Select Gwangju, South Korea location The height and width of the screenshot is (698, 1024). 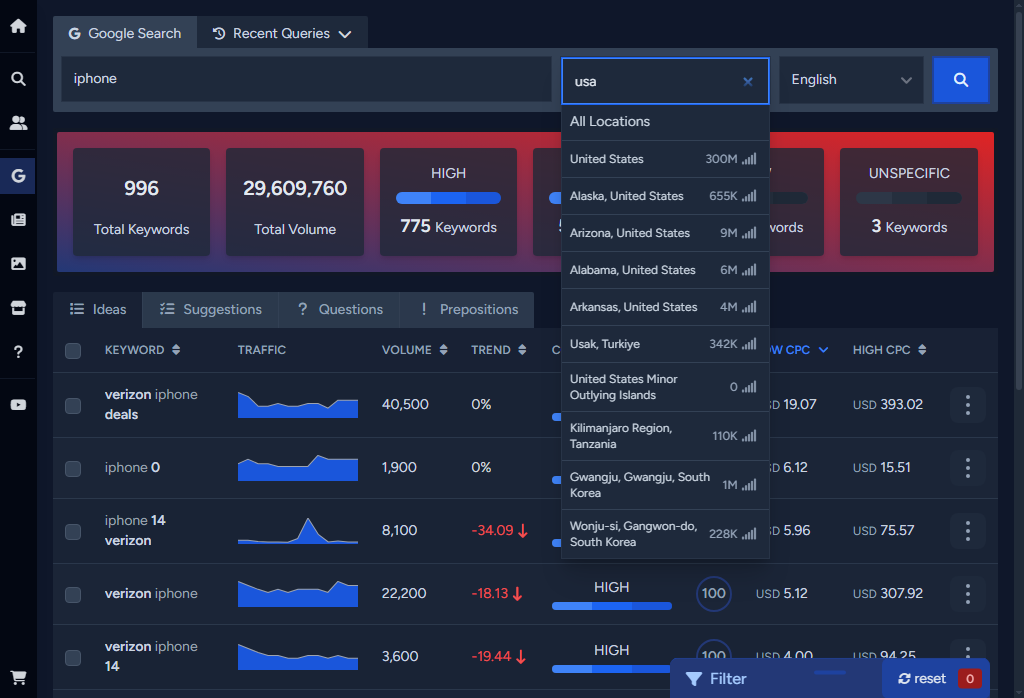click(x=665, y=485)
